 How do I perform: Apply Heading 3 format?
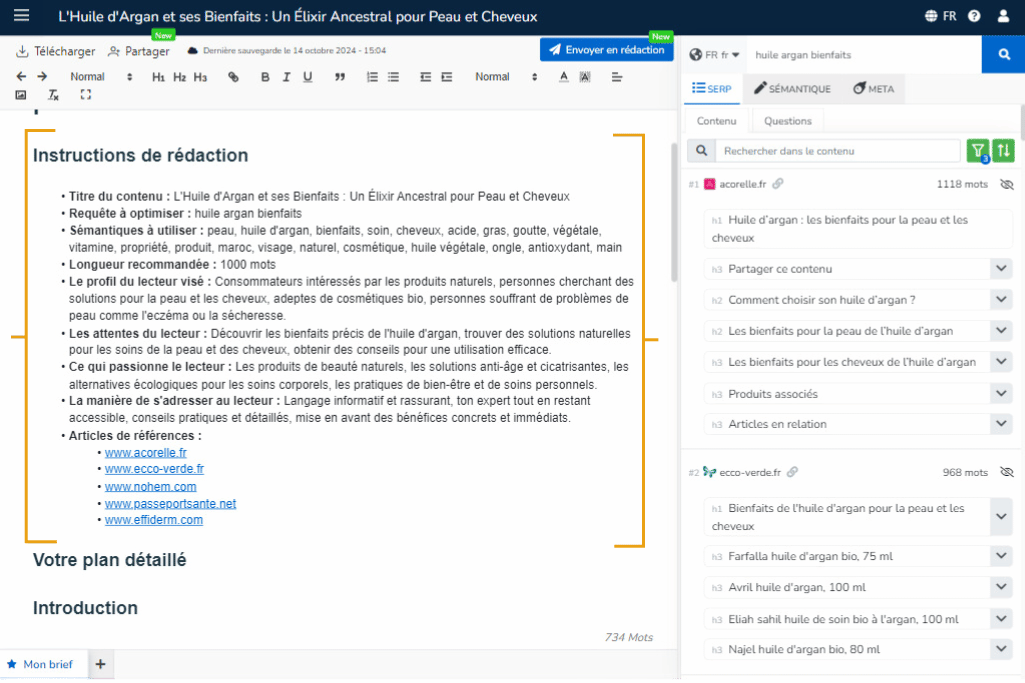(201, 77)
